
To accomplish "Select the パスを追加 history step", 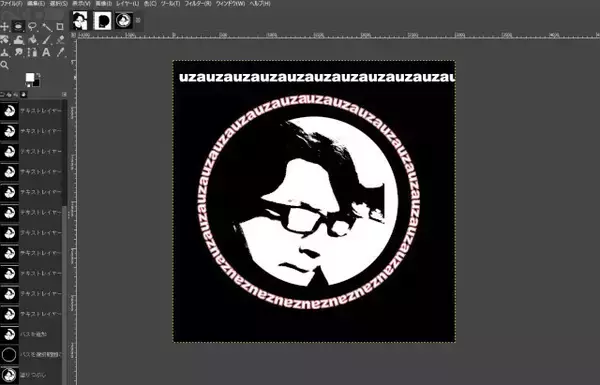I will click(31, 334).
